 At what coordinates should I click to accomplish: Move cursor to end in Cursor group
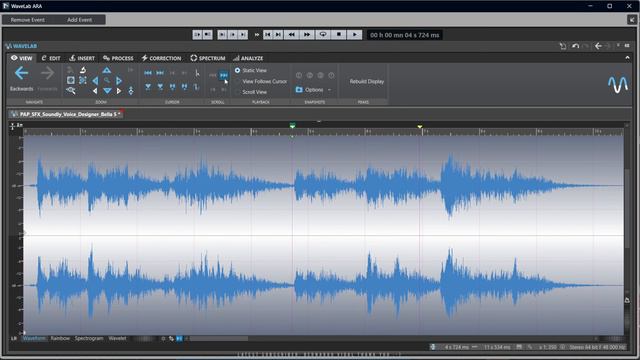(160, 73)
